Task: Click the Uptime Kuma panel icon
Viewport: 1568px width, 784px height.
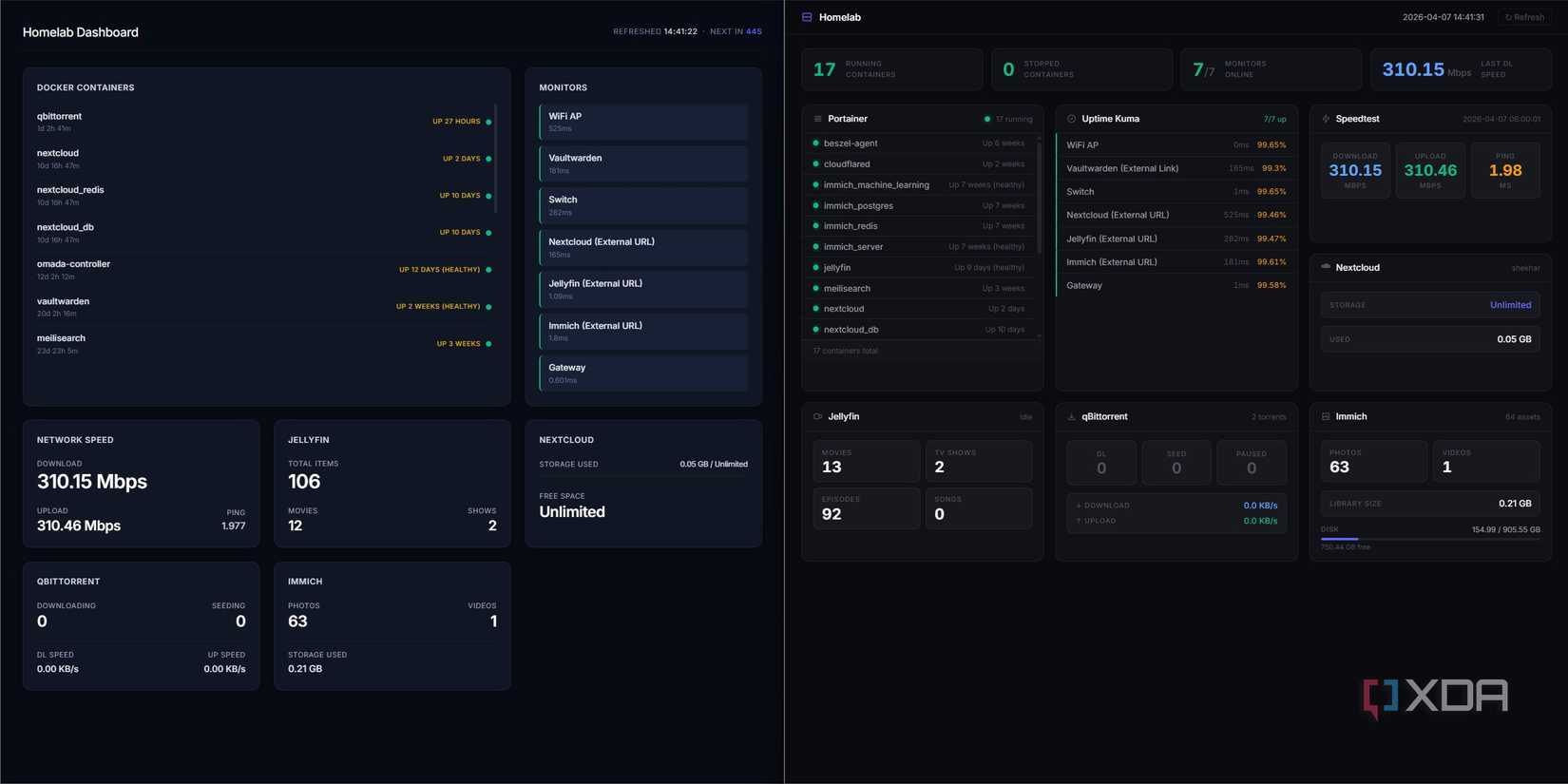Action: pyautogui.click(x=1071, y=119)
